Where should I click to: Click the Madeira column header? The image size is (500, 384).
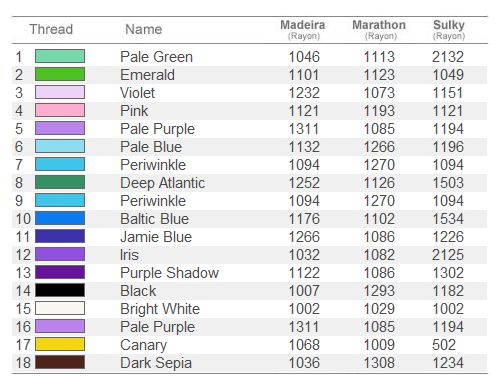pyautogui.click(x=303, y=29)
